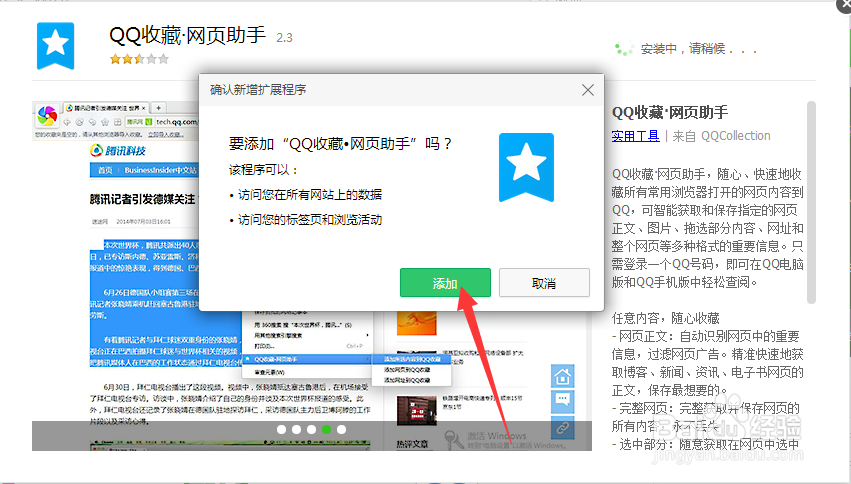Click the QQ收藏·网页助手 page title
Screen dimensions: 851x484
pyautogui.click(x=187, y=35)
